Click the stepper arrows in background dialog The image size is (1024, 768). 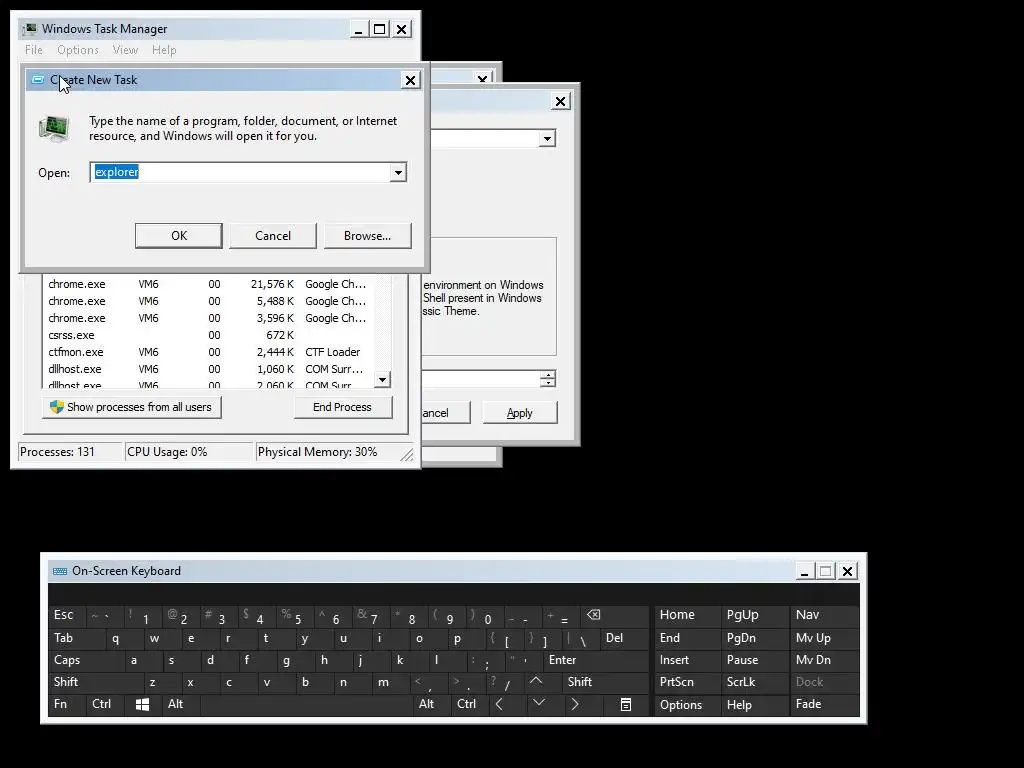point(548,379)
